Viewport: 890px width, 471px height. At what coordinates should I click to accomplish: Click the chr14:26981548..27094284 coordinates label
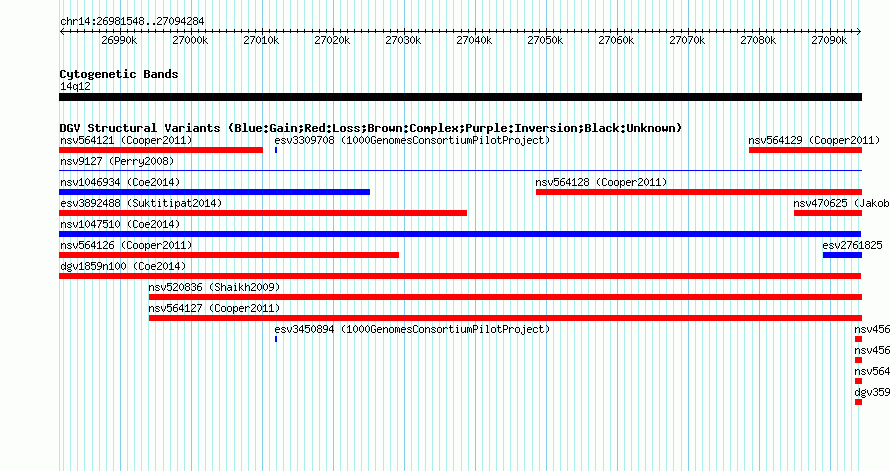132,22
